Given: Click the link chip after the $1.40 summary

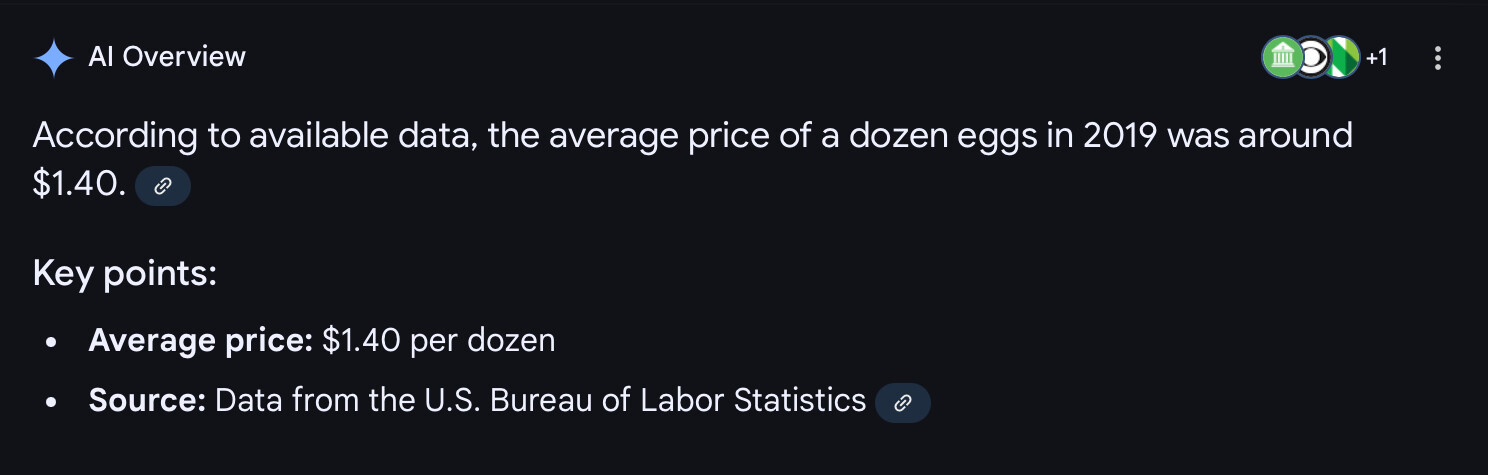Looking at the screenshot, I should tap(162, 186).
